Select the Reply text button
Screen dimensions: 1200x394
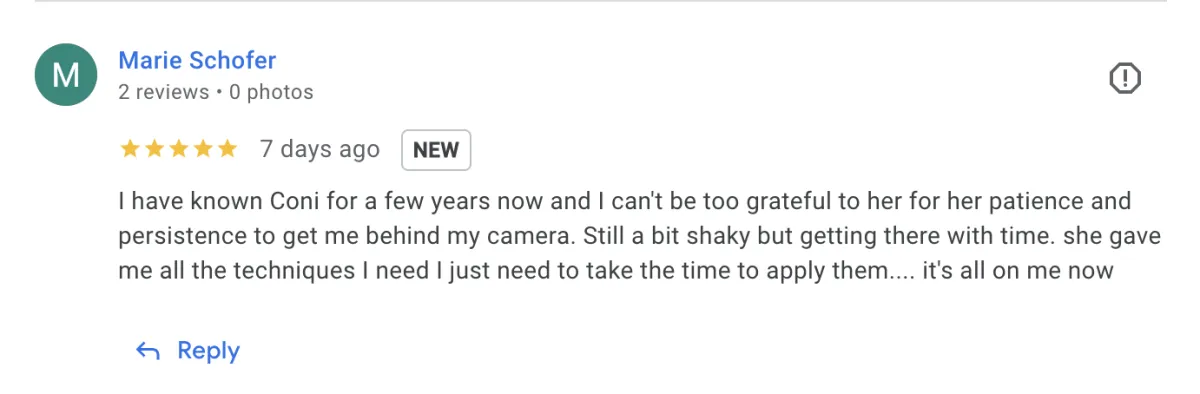[x=208, y=351]
